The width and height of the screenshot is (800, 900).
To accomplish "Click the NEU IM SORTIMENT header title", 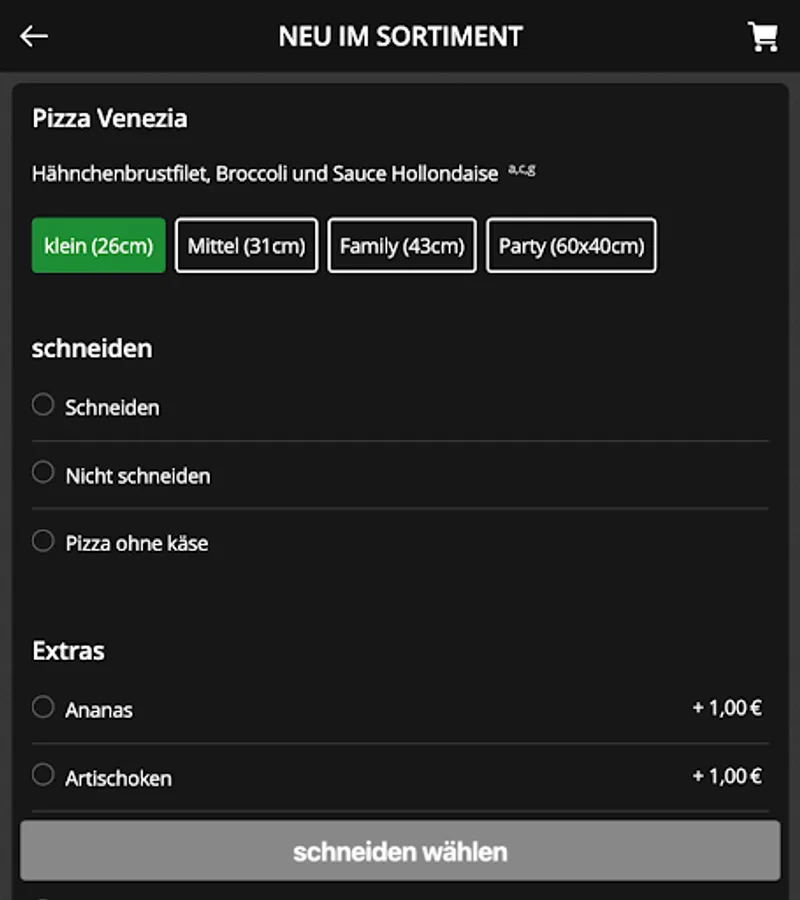I will click(x=400, y=37).
